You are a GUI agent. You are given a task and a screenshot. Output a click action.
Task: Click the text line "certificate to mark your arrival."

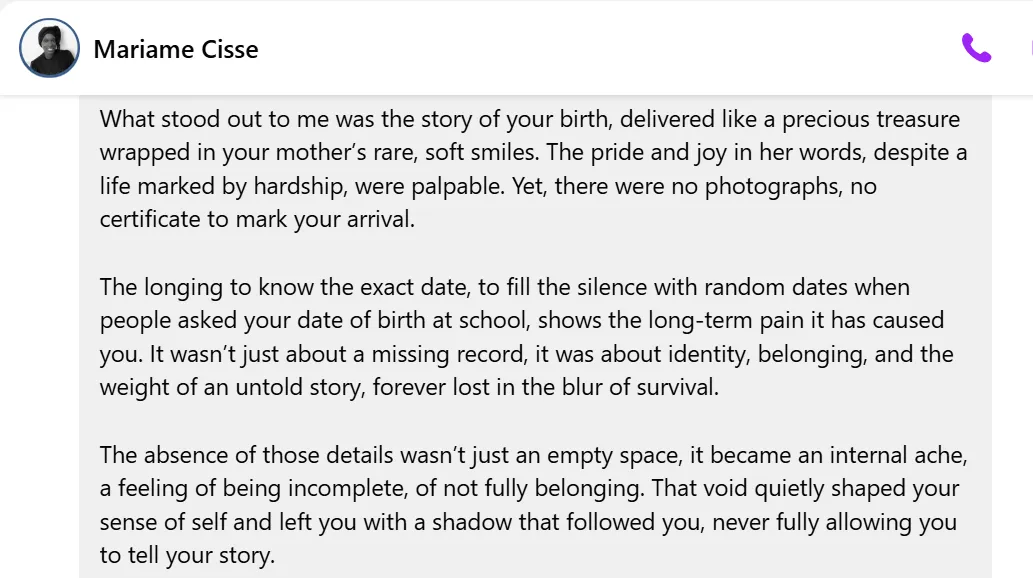click(x=257, y=219)
